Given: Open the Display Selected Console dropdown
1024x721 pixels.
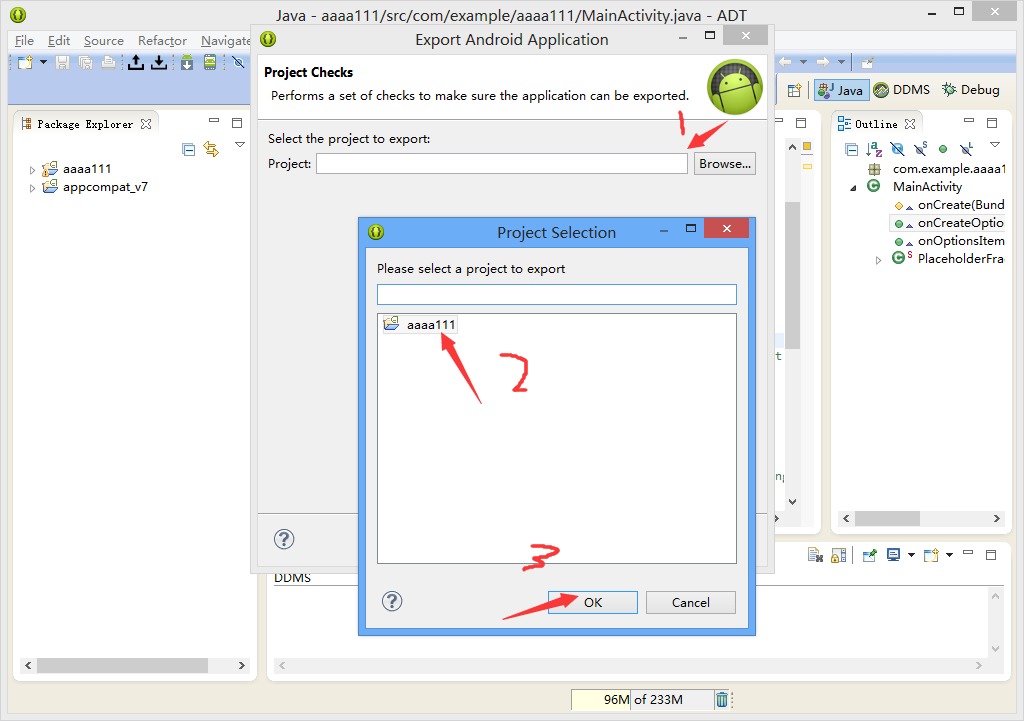Looking at the screenshot, I should point(911,555).
